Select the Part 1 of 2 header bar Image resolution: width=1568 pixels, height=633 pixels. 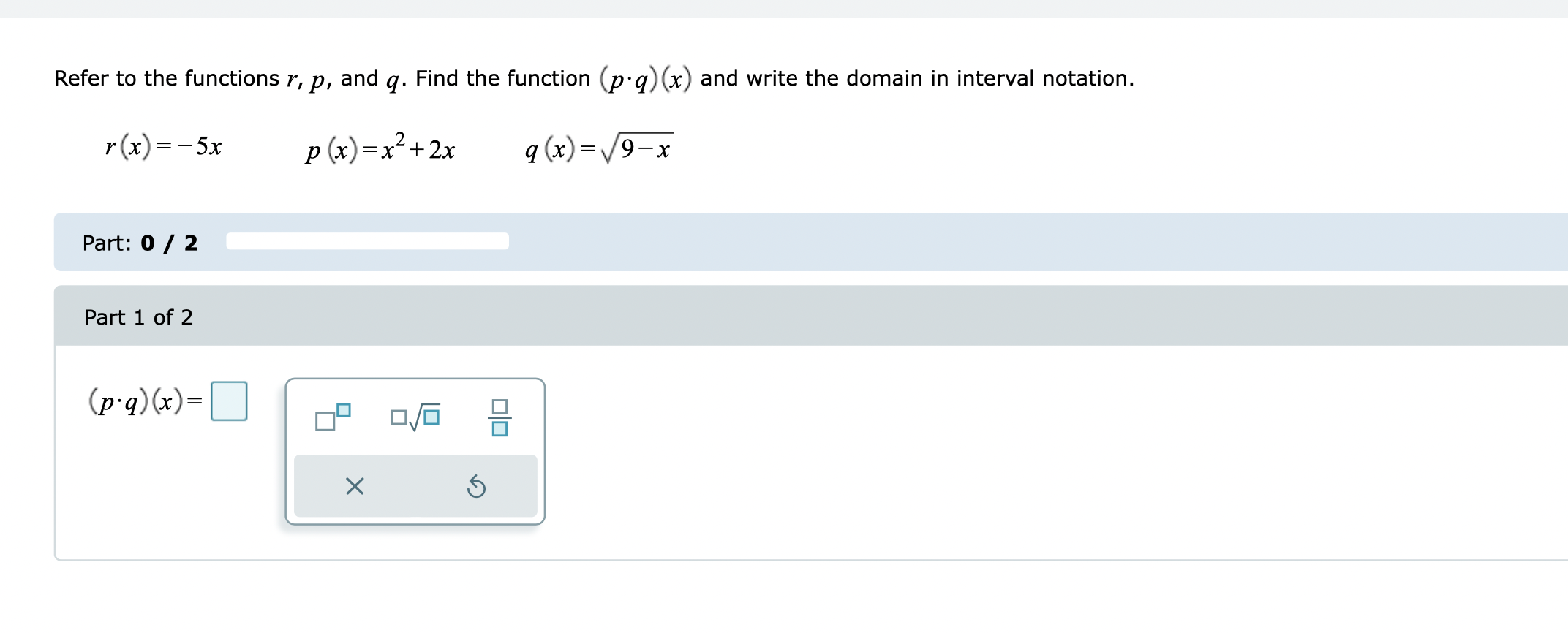[139, 317]
